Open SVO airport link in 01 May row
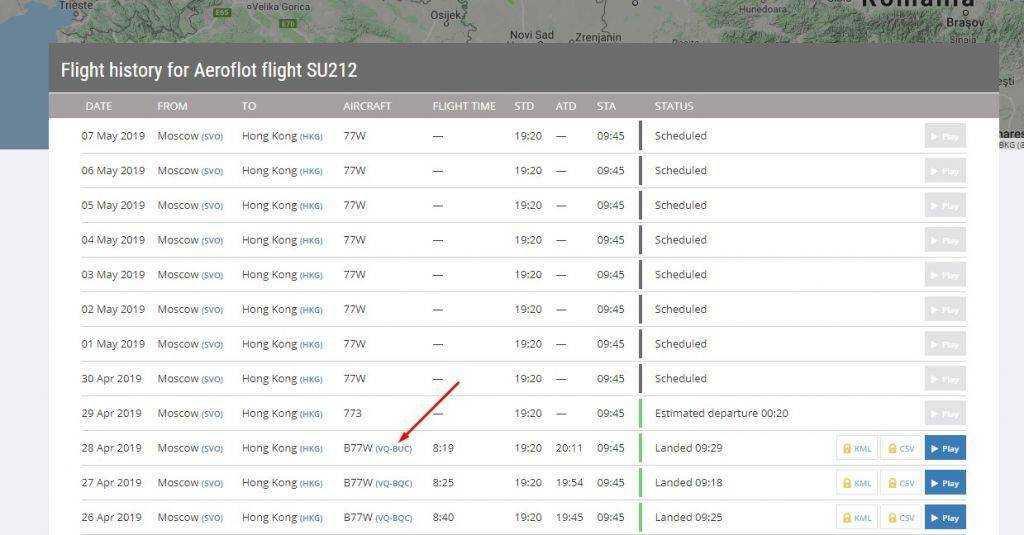Viewport: 1024px width, 535px height. (x=212, y=345)
